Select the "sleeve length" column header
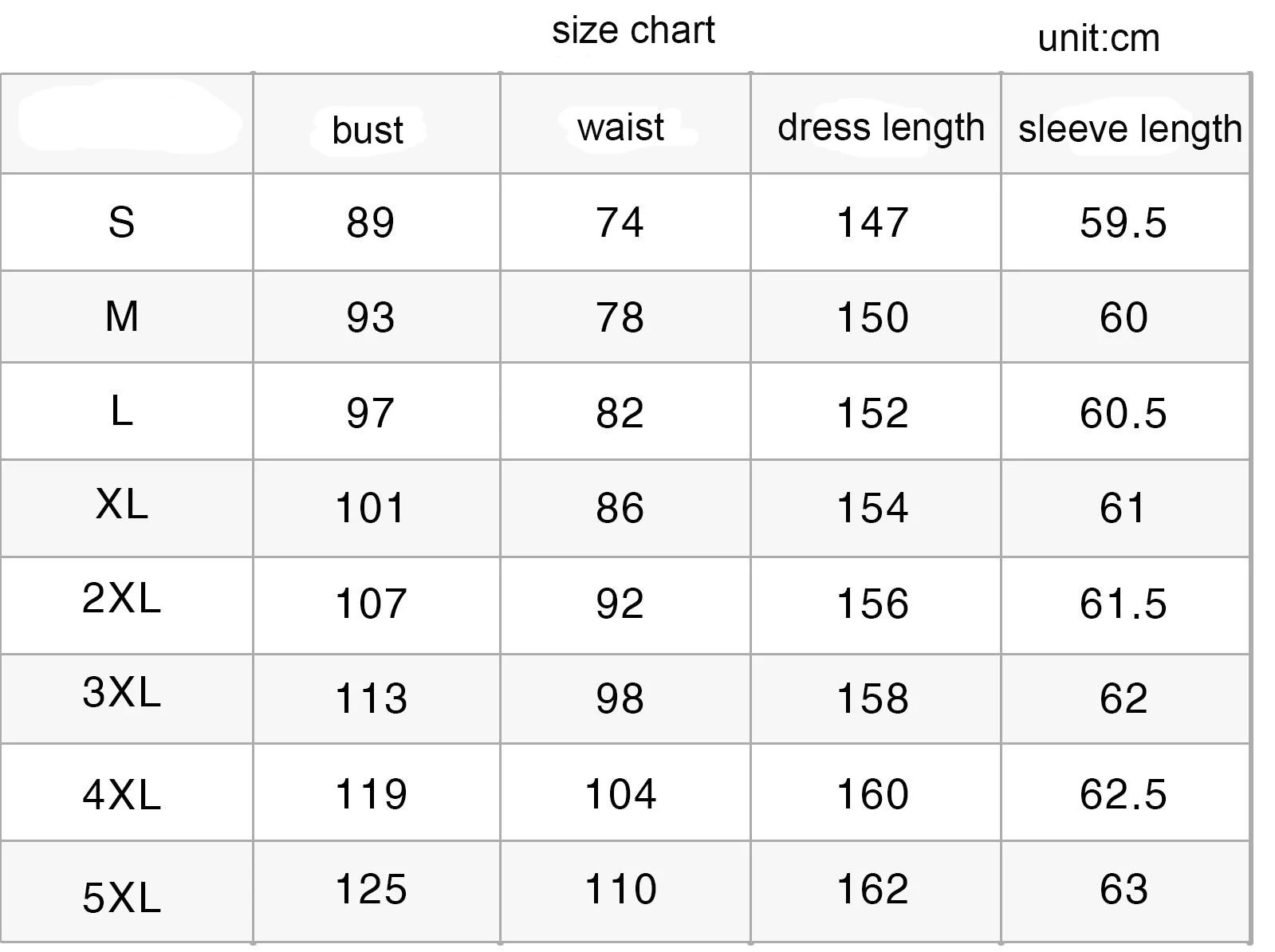 [1129, 129]
